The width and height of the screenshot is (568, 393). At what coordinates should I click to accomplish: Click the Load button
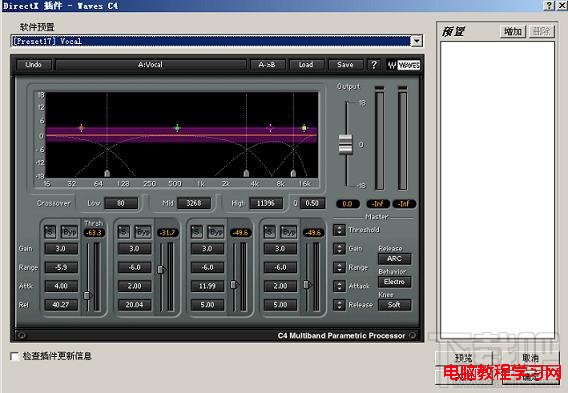point(306,65)
